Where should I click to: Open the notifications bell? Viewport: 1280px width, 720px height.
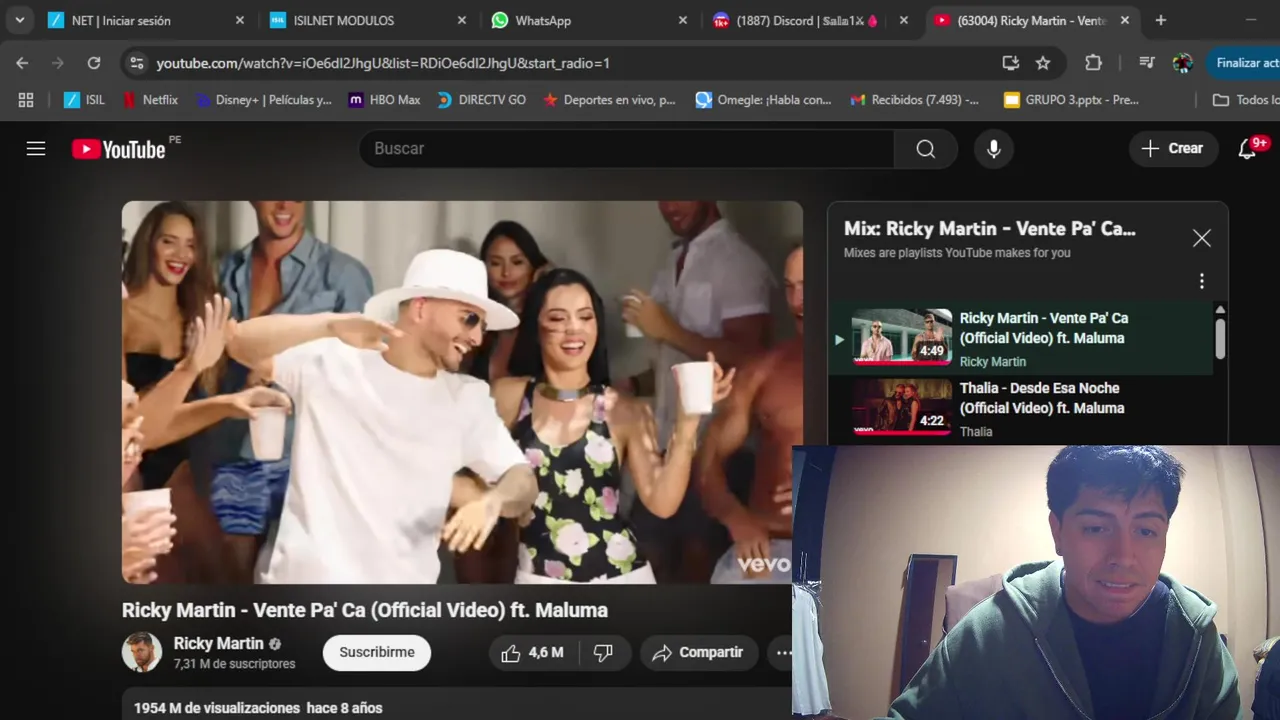click(x=1247, y=149)
